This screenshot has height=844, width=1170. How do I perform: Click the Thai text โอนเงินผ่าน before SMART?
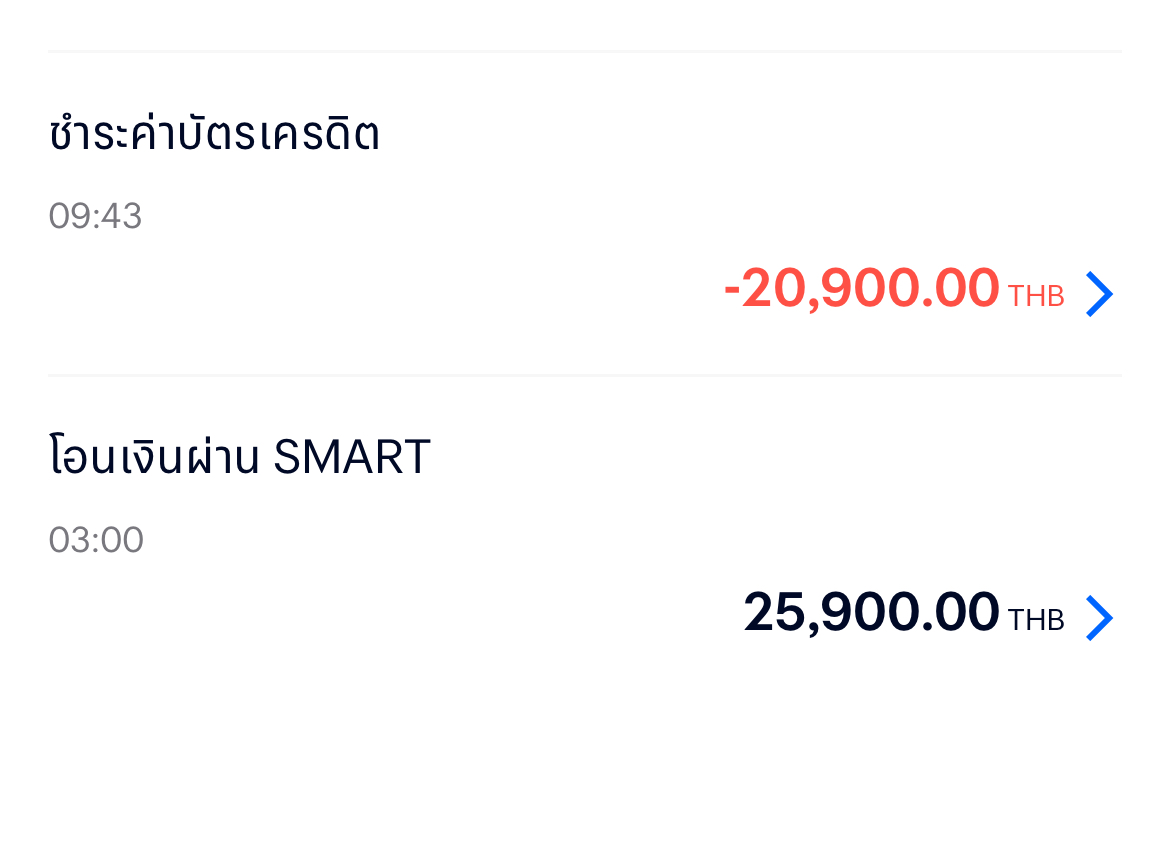point(154,457)
